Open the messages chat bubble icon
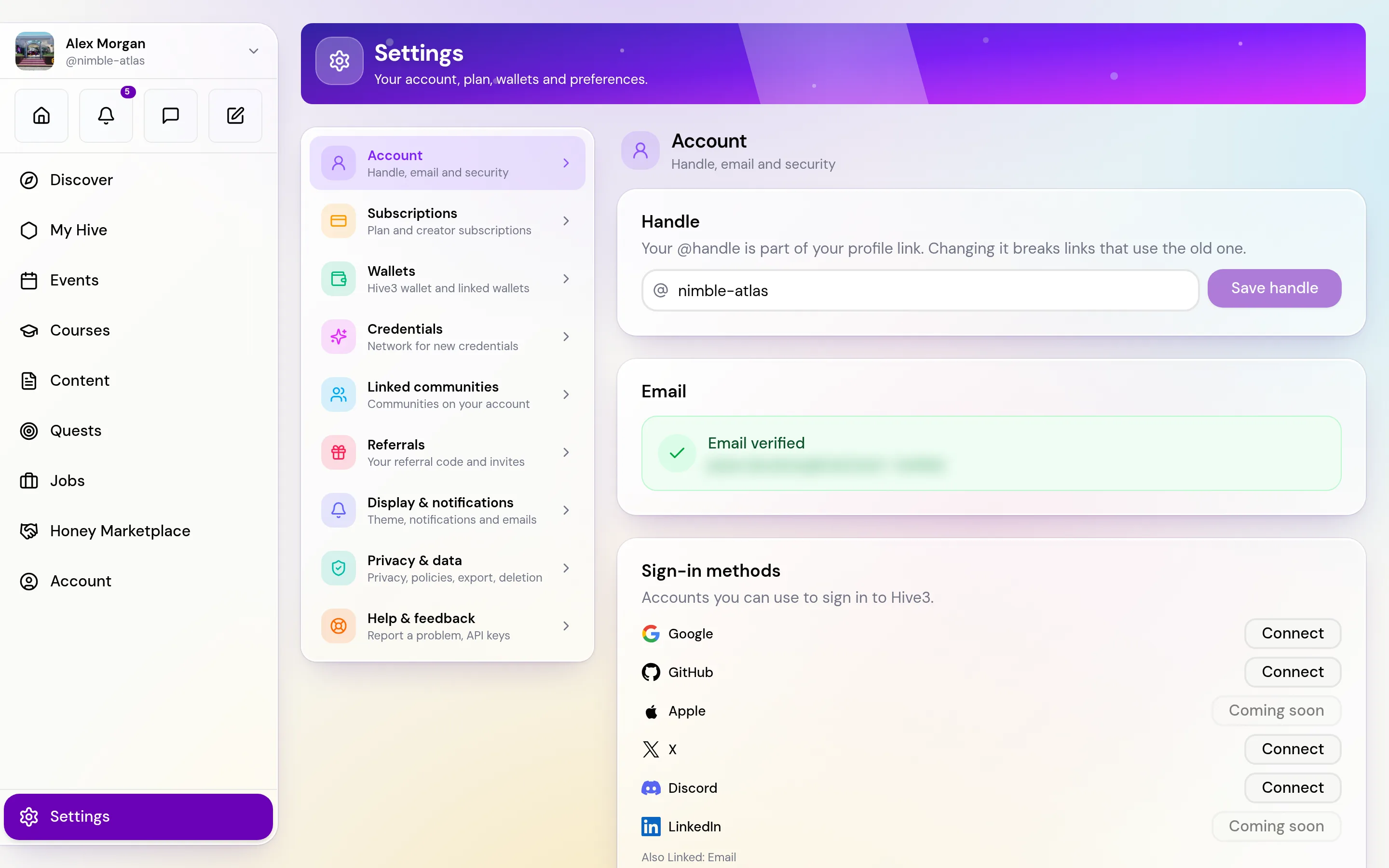 coord(170,115)
